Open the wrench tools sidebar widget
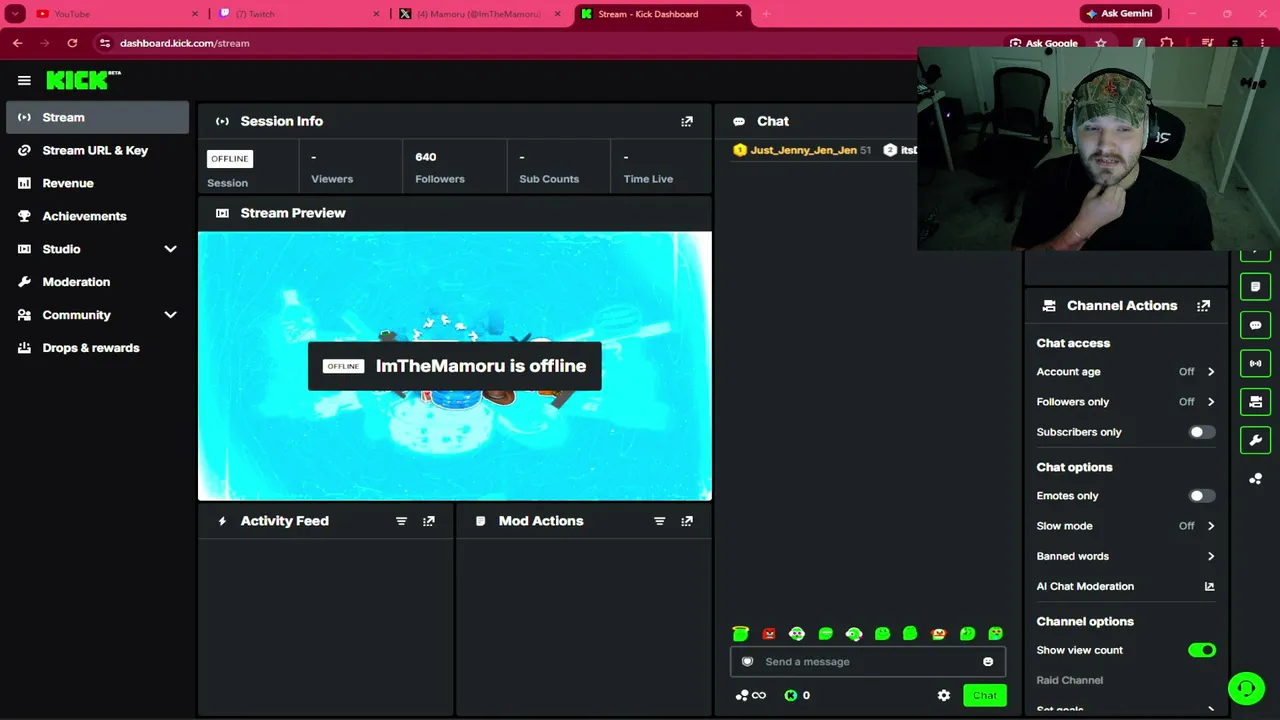The height and width of the screenshot is (720, 1280). (1256, 440)
